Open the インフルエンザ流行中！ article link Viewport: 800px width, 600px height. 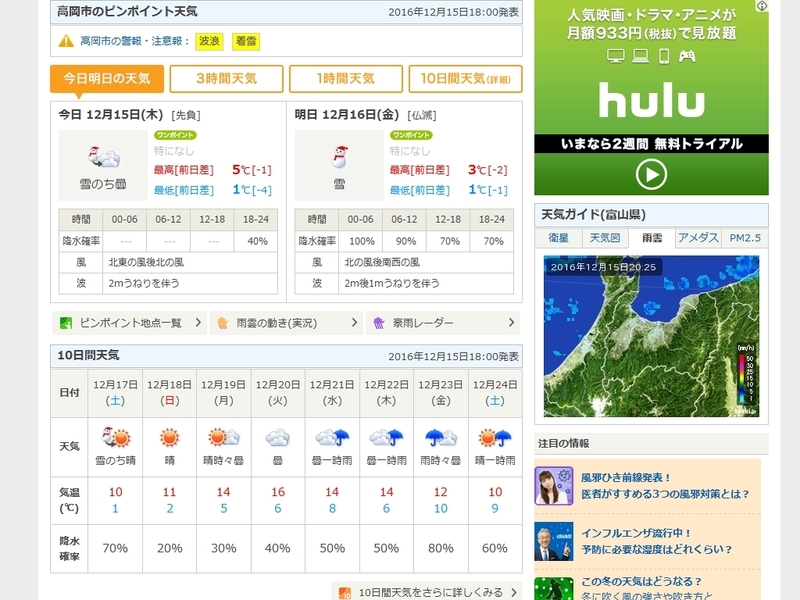coord(636,533)
